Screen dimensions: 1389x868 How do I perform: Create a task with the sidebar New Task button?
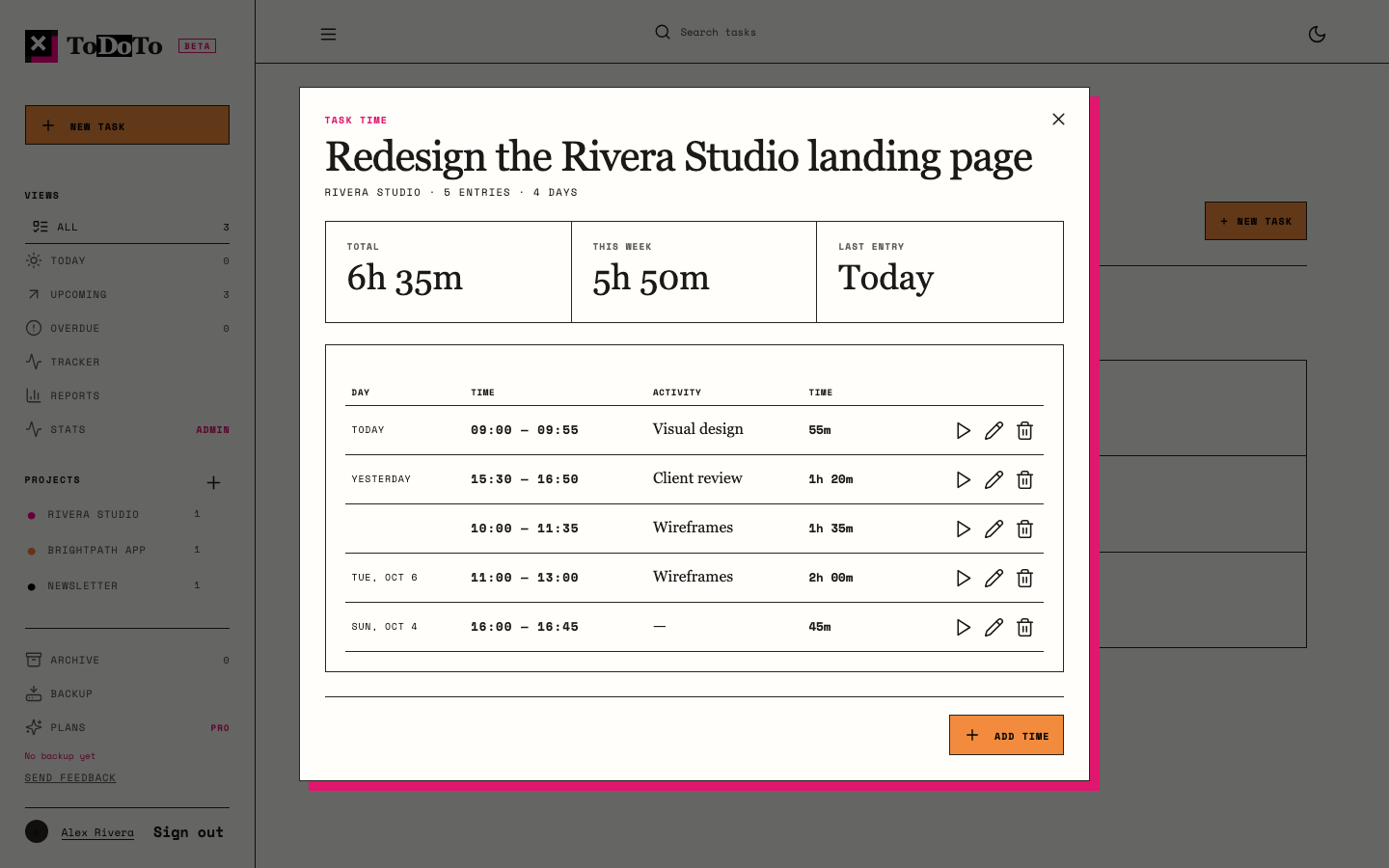127,125
